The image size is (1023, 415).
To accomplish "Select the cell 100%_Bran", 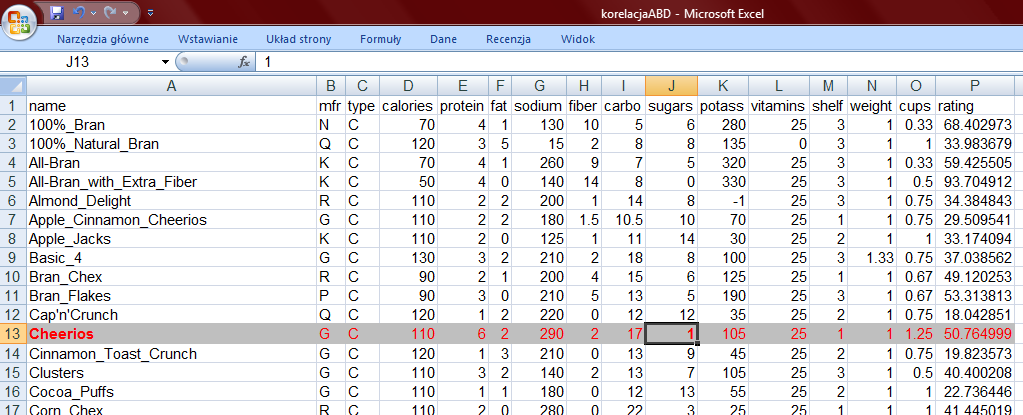I will [x=172, y=125].
